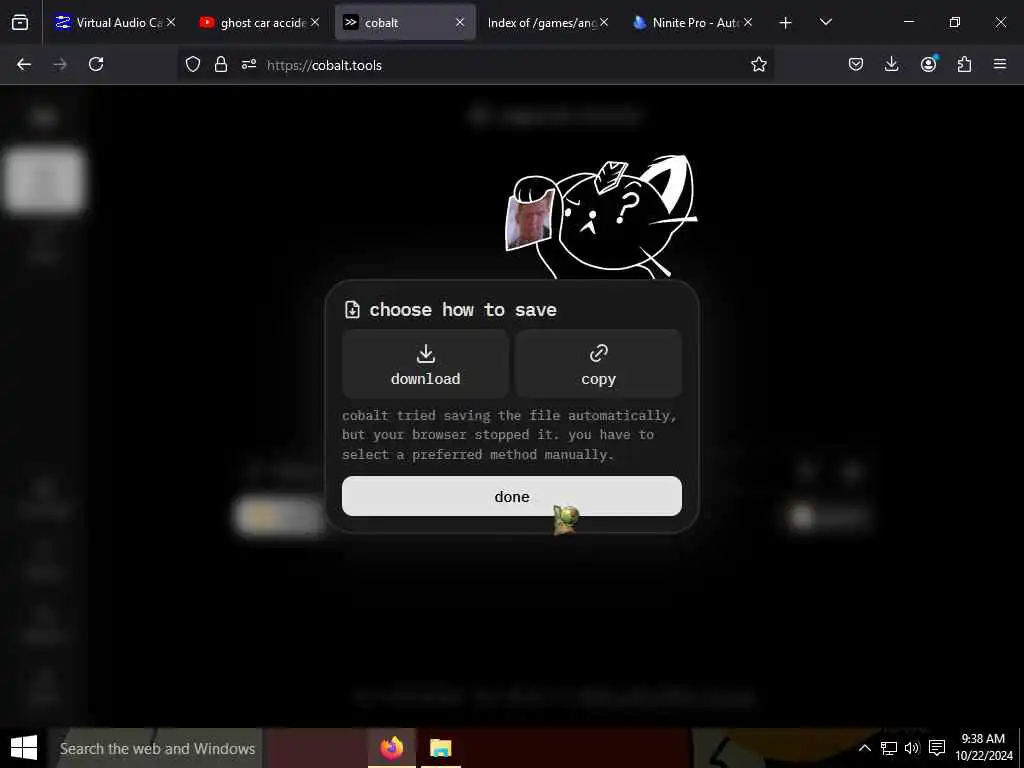
Task: Close the Index of /games tab
Action: (x=604, y=22)
